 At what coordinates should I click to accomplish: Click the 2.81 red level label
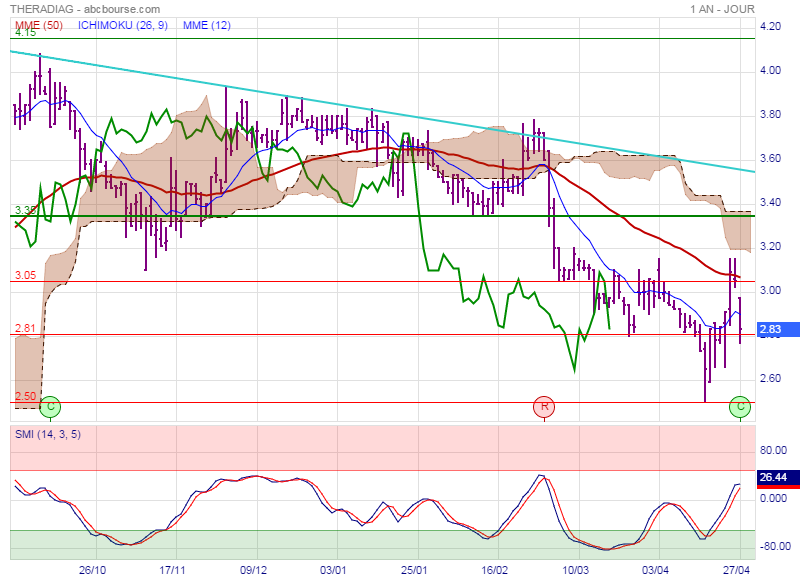click(26, 329)
